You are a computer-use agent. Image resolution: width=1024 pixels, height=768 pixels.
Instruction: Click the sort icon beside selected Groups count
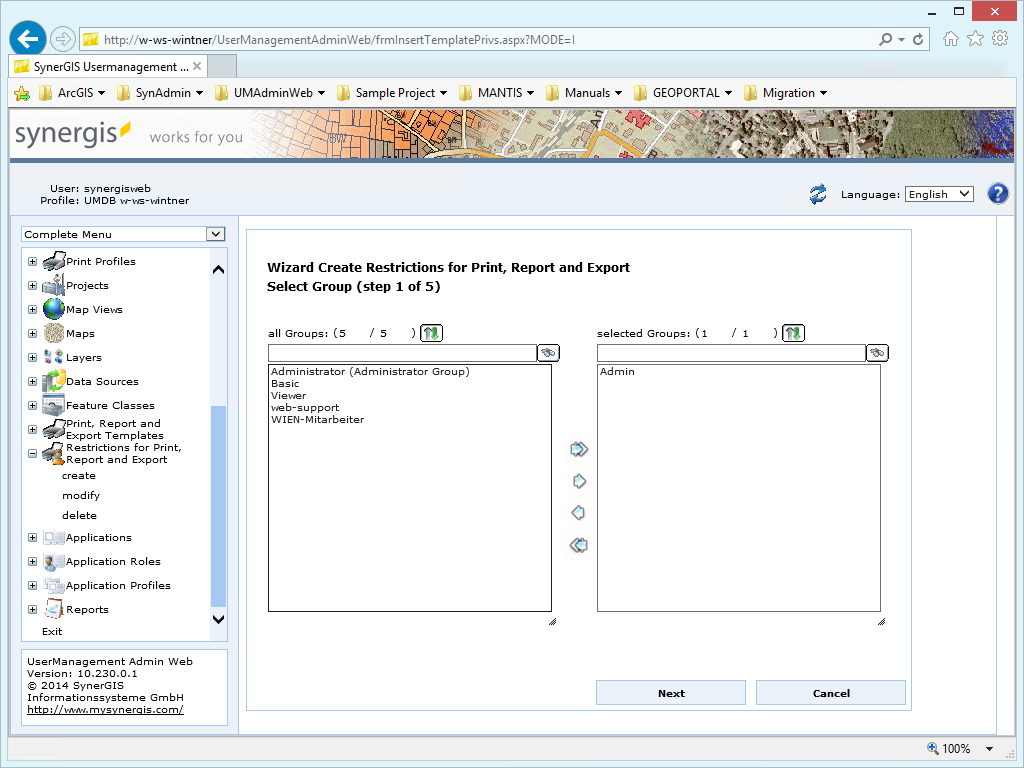[792, 332]
